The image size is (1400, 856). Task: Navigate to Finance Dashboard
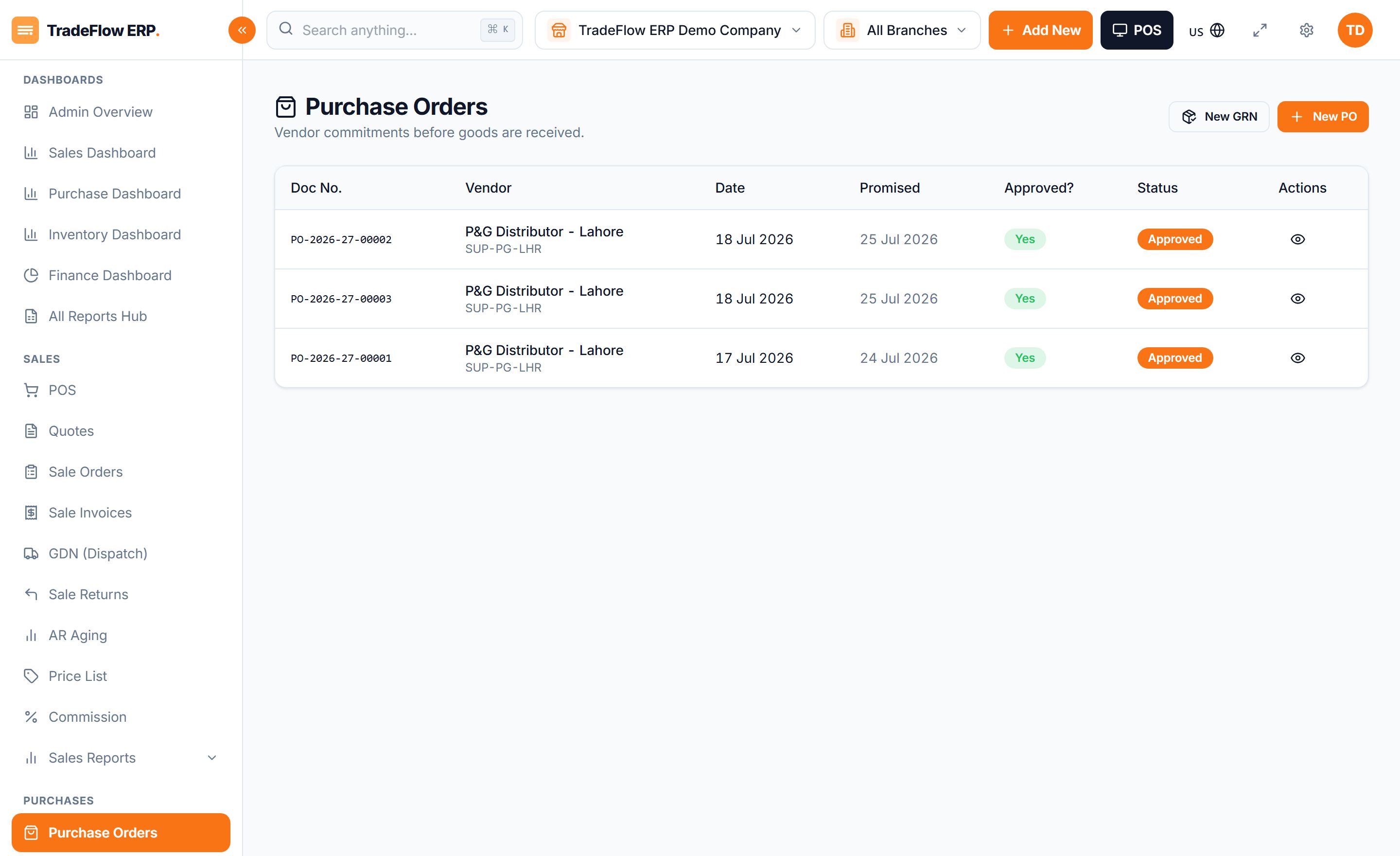[121, 275]
